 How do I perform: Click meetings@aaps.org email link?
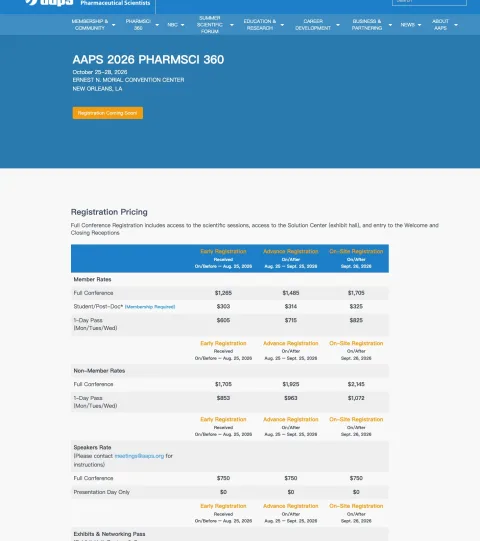(x=139, y=456)
